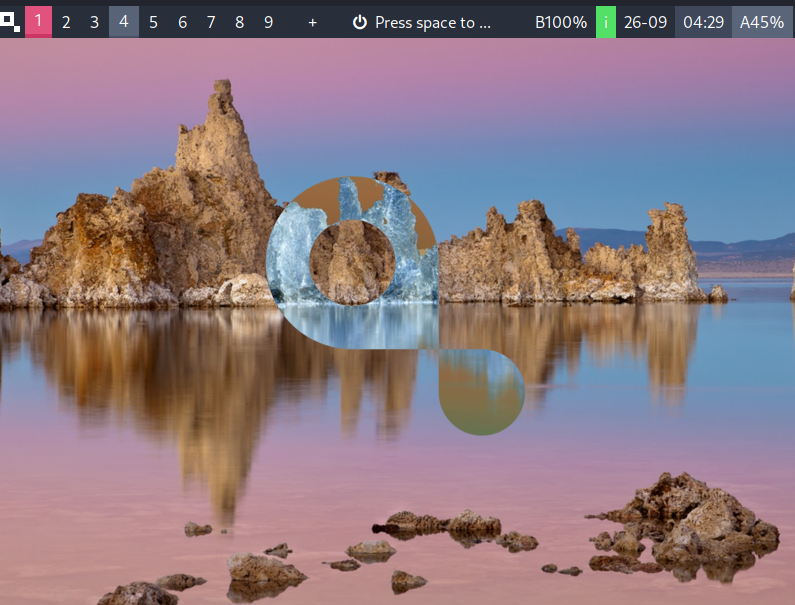Screen dimensions: 795x605
Task: Click the plus button after workspace 9
Action: tap(312, 22)
